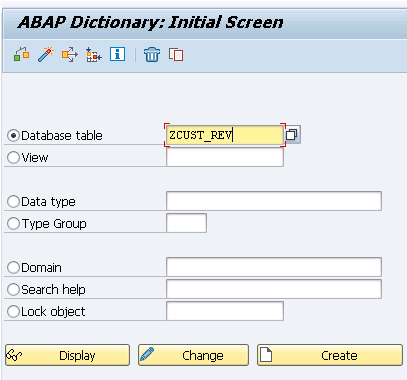Click the Lock object input field

point(225,311)
